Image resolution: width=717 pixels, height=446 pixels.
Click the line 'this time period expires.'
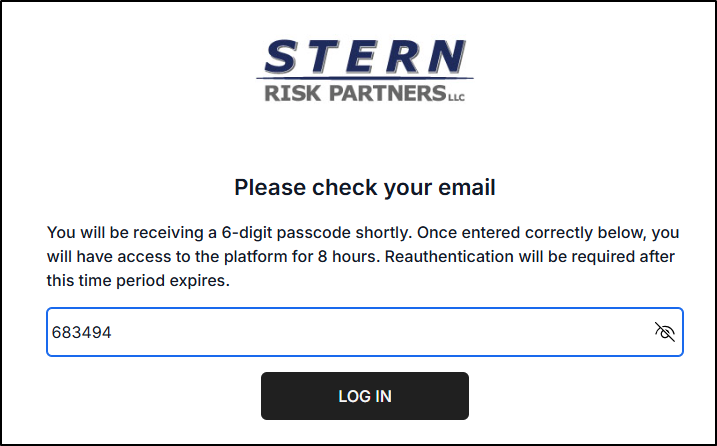pos(138,280)
